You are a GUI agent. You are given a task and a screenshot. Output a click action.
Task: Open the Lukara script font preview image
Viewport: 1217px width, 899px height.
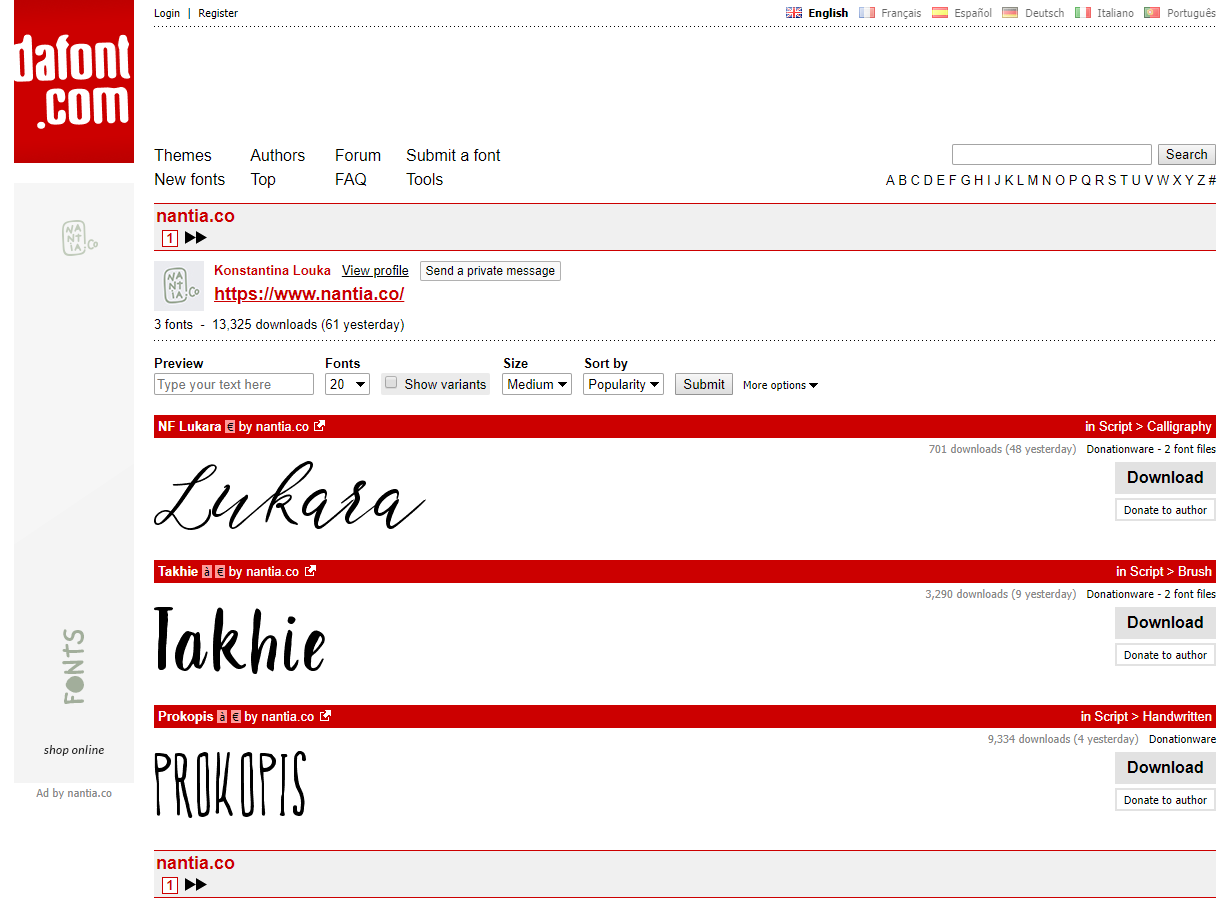290,496
